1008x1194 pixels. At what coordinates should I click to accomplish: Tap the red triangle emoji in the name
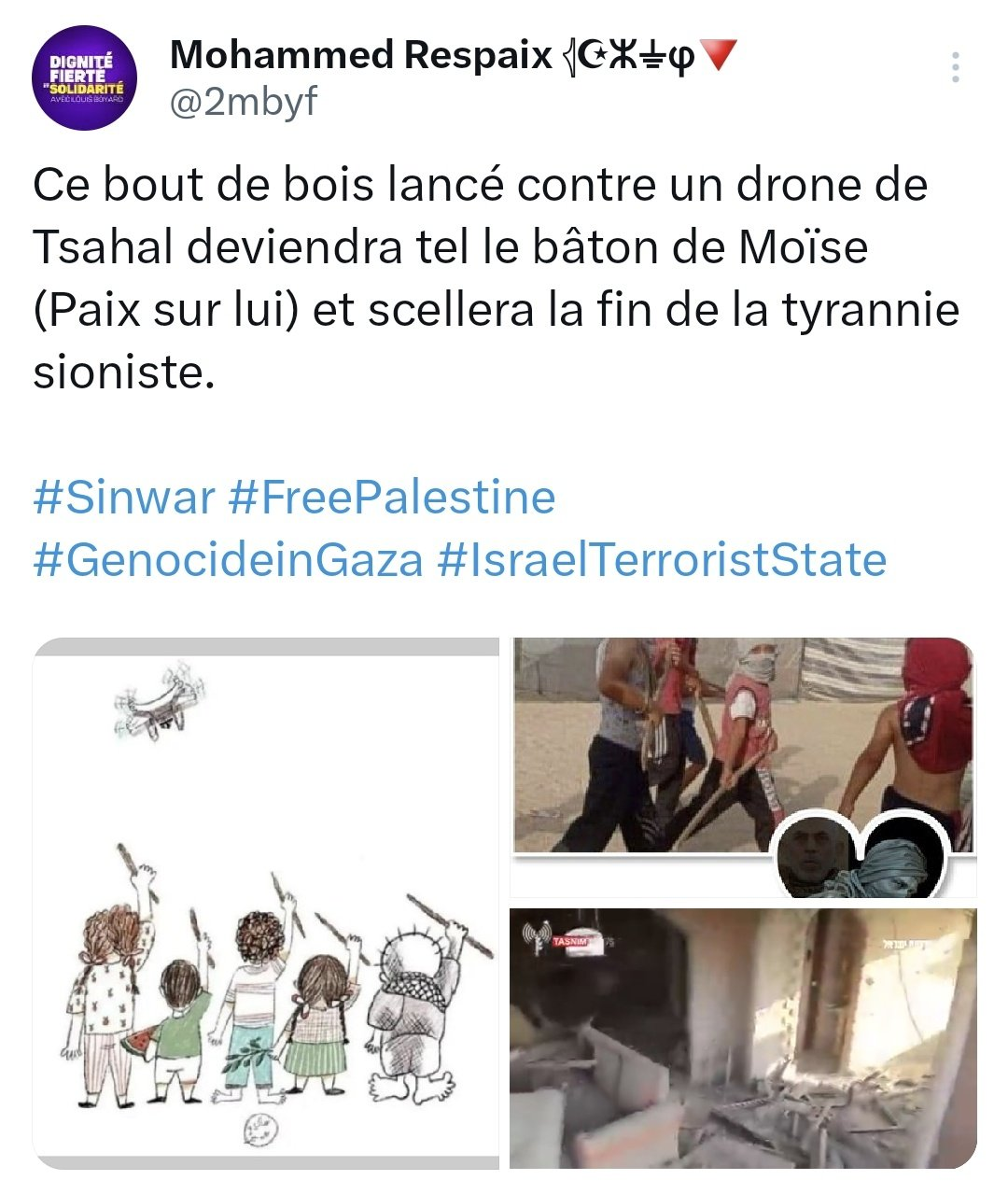click(x=718, y=56)
